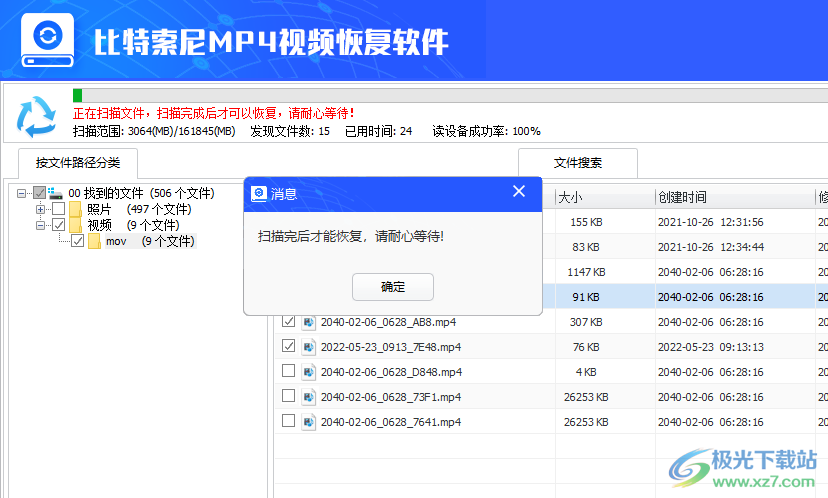The width and height of the screenshot is (828, 498).
Task: Click the 已用时间: 24 status text
Action: 379,131
